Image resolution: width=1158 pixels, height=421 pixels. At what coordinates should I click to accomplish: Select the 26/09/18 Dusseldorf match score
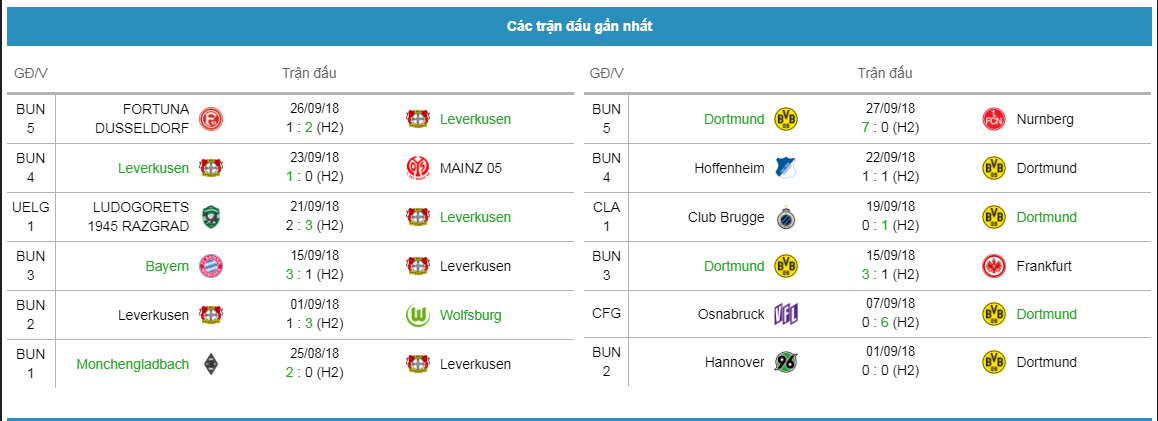tap(314, 127)
